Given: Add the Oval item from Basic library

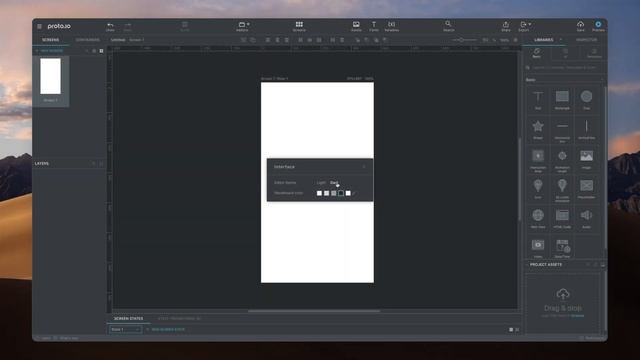Looking at the screenshot, I should (x=587, y=100).
